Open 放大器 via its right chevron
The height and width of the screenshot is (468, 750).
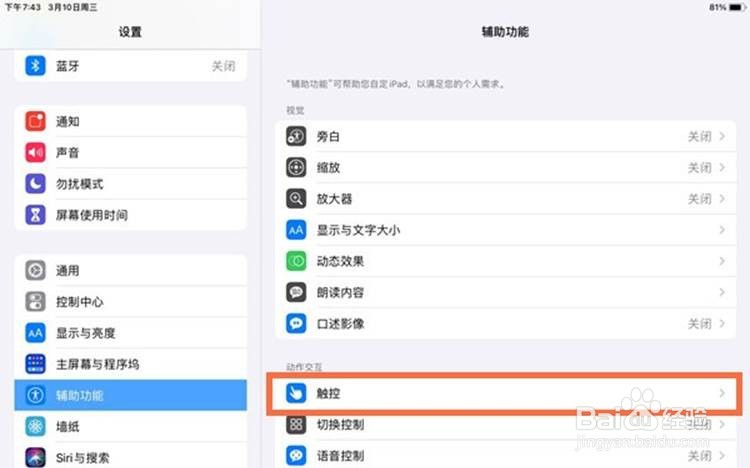[722, 199]
